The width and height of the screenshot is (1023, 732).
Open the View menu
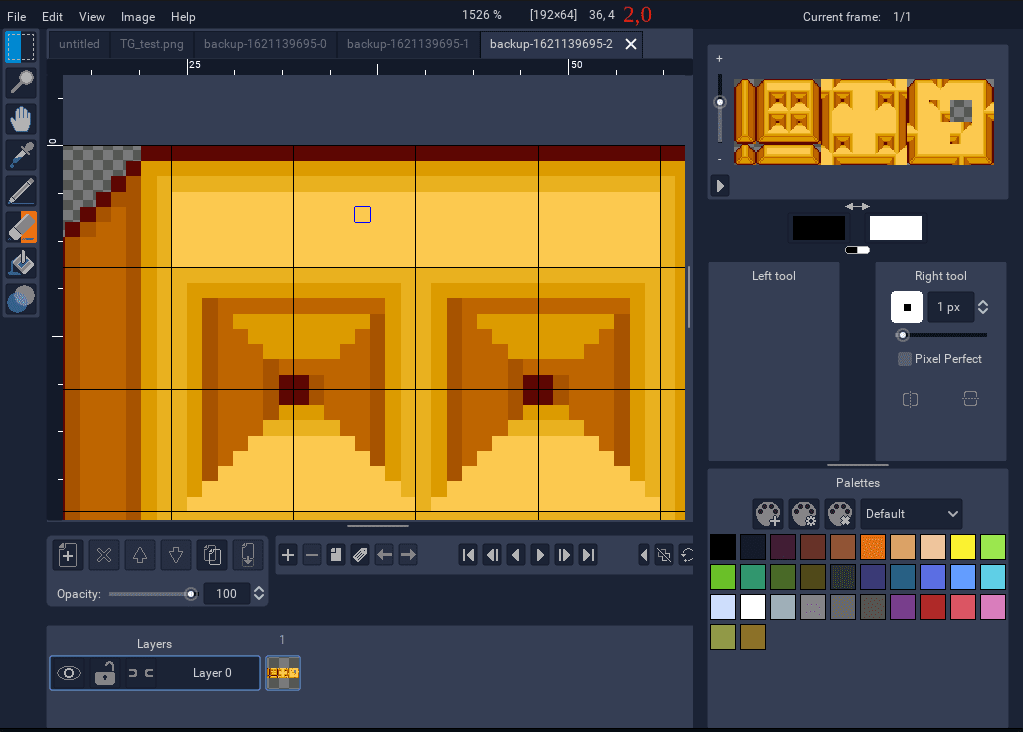point(91,17)
